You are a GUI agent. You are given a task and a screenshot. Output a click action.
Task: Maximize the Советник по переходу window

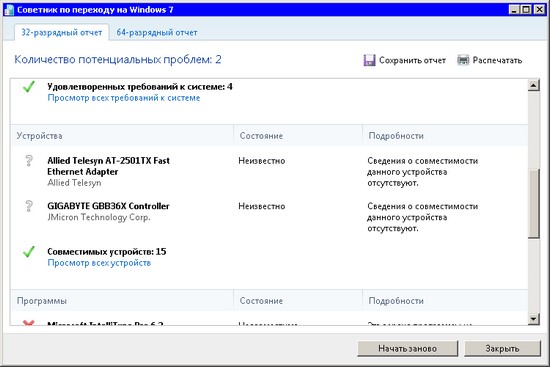point(526,10)
